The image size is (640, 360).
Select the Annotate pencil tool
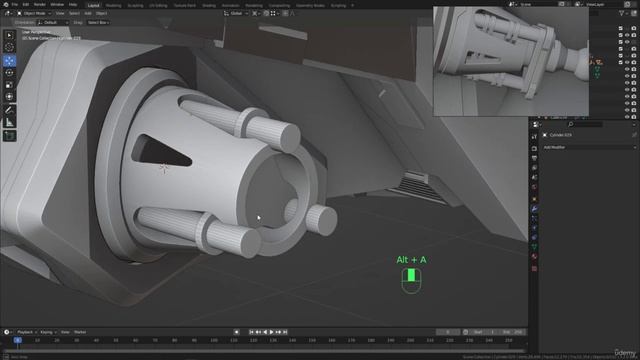(9, 110)
